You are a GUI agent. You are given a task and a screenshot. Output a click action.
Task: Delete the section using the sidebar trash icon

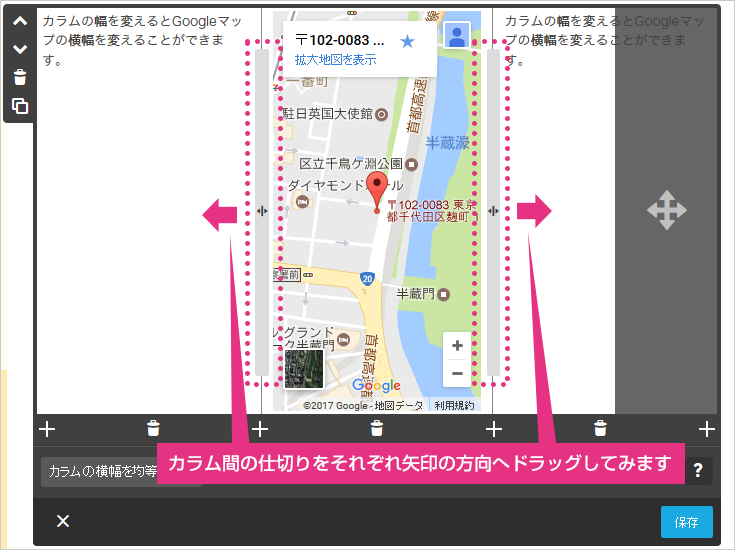pyautogui.click(x=20, y=77)
